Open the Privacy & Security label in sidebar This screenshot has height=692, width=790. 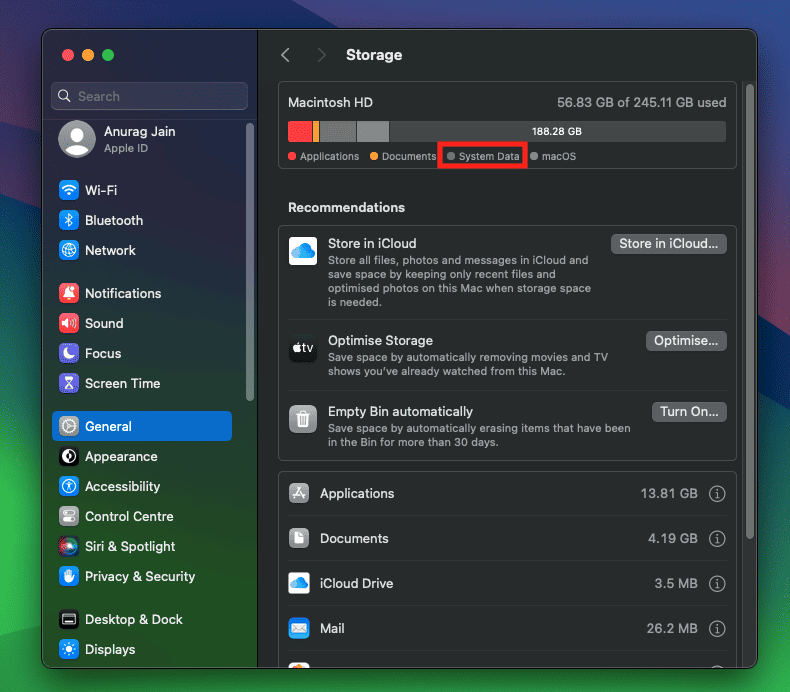point(140,577)
